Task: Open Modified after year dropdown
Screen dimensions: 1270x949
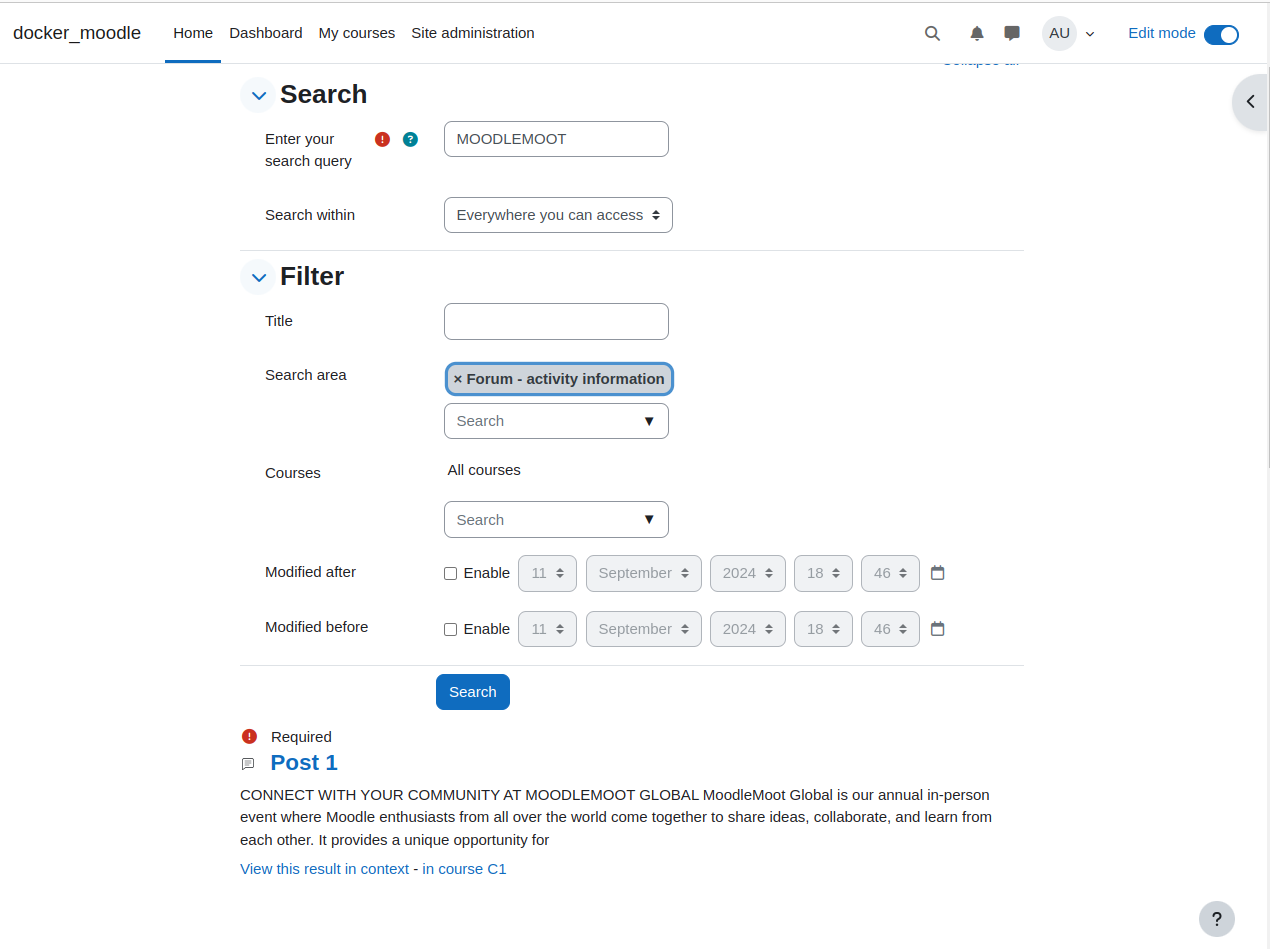Action: click(748, 573)
